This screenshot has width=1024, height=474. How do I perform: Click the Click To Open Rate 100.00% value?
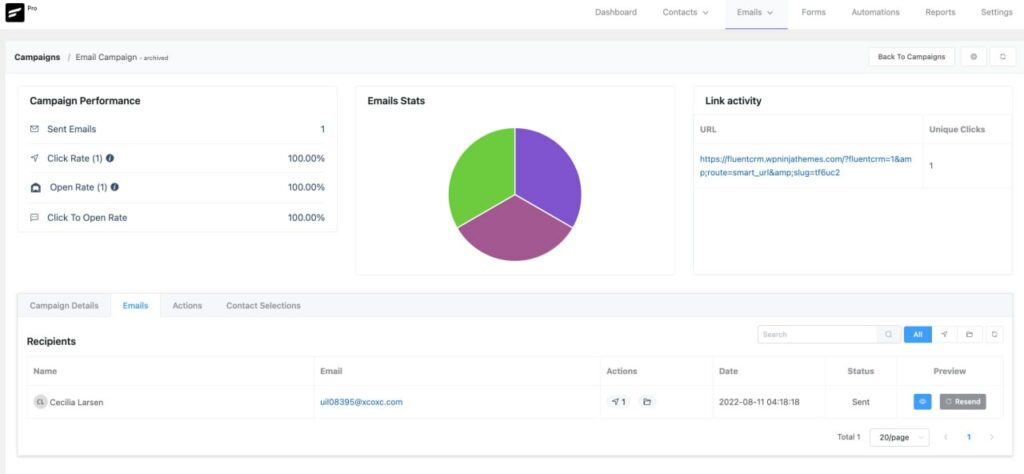306,217
